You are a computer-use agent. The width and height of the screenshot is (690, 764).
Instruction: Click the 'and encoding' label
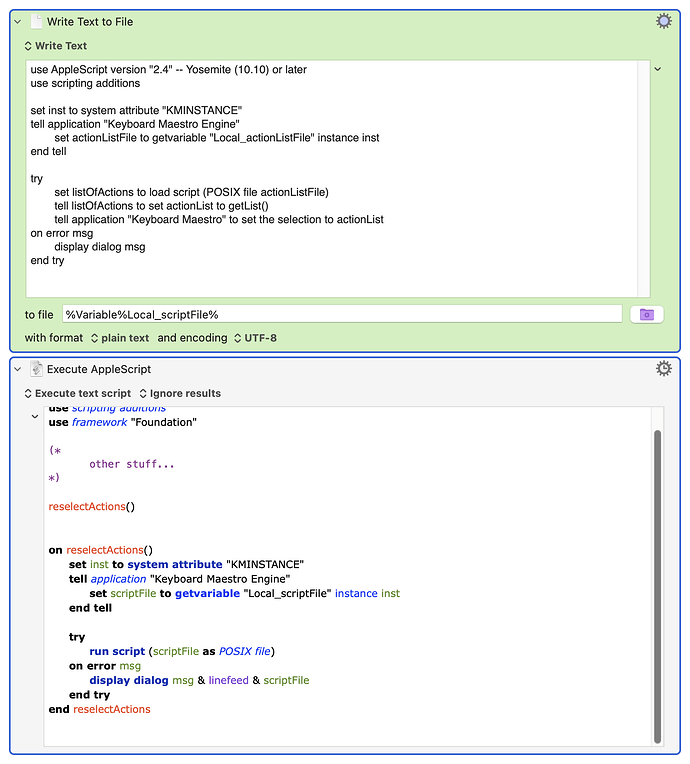coord(192,338)
